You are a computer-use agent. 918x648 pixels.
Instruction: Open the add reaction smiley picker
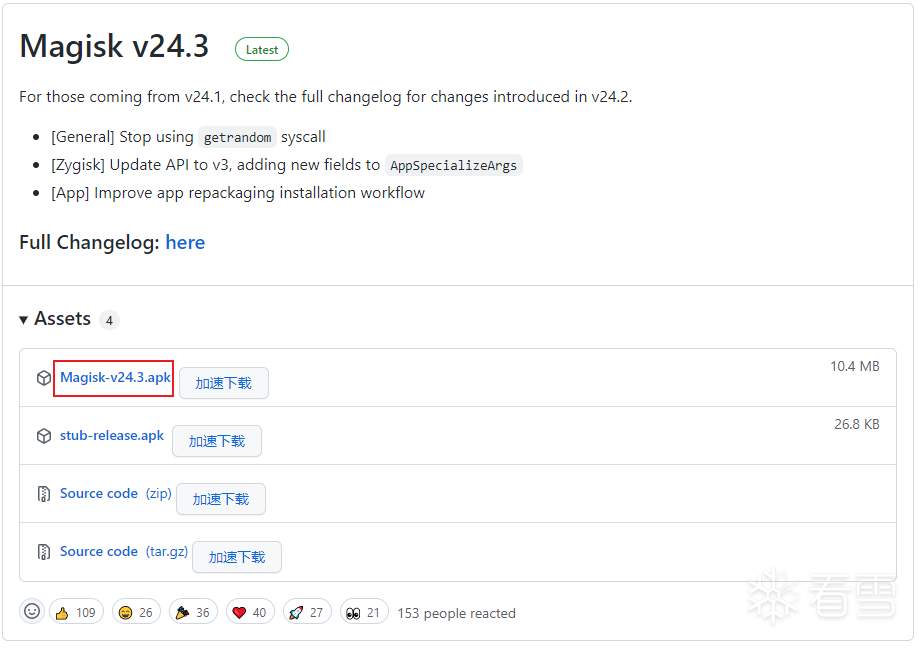[x=32, y=612]
